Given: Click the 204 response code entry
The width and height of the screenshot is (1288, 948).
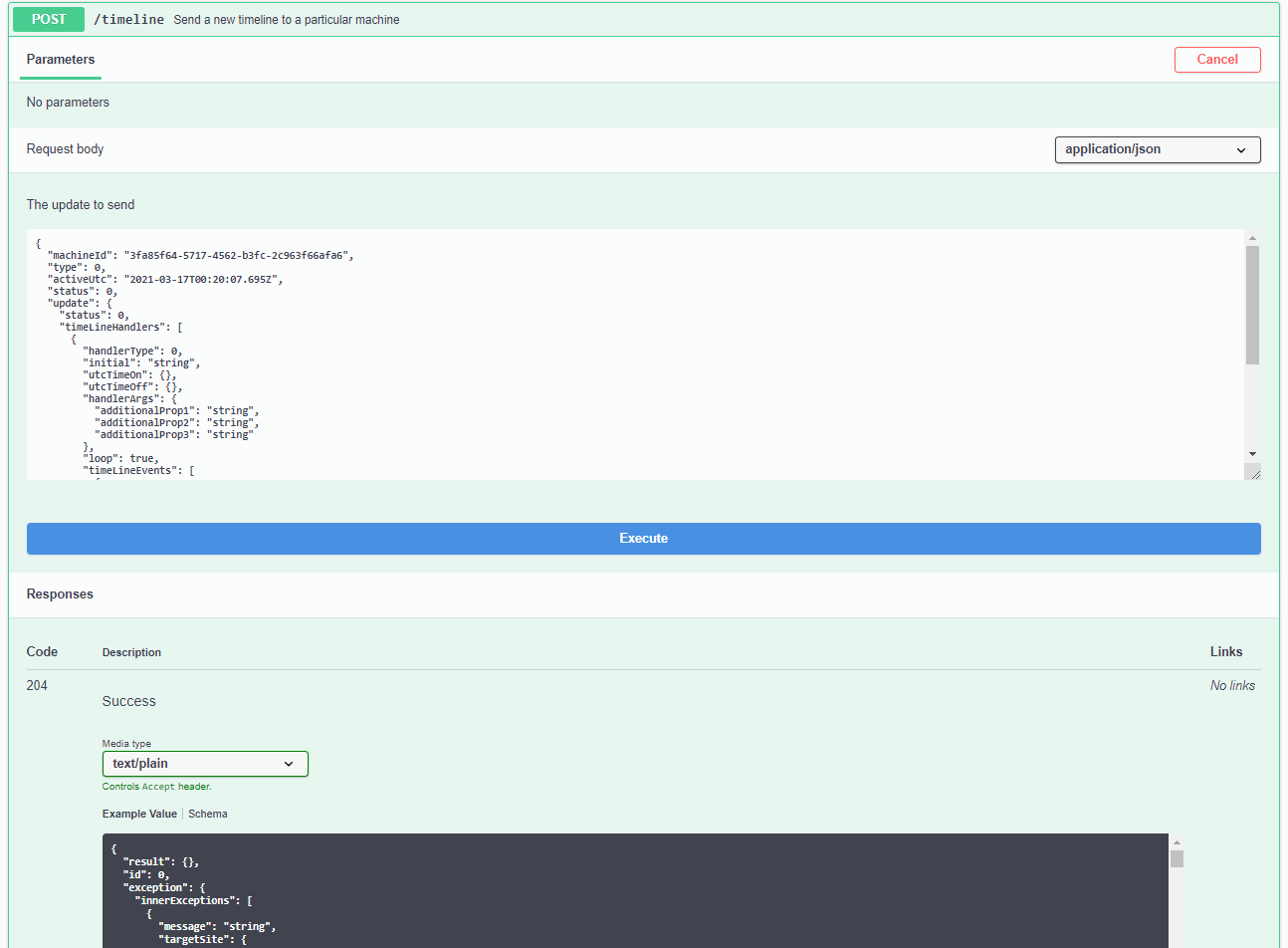Looking at the screenshot, I should click(36, 685).
